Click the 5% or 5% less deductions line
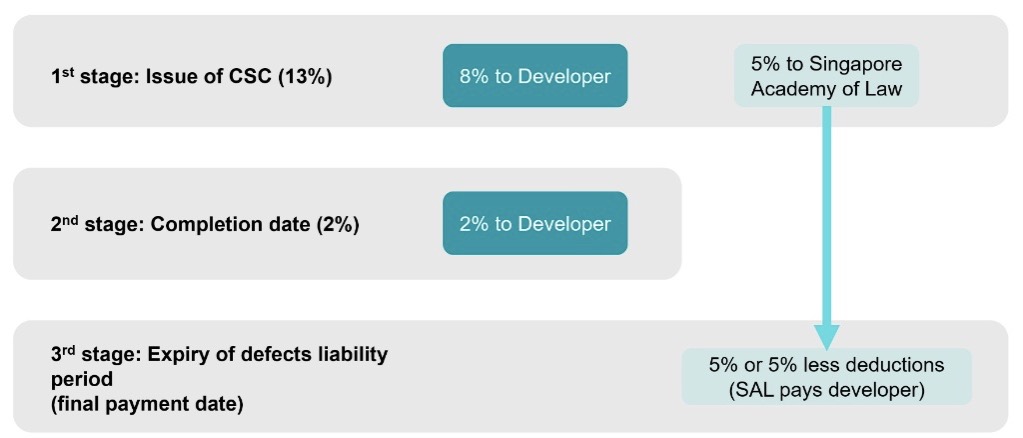1023x438 pixels. 827,365
